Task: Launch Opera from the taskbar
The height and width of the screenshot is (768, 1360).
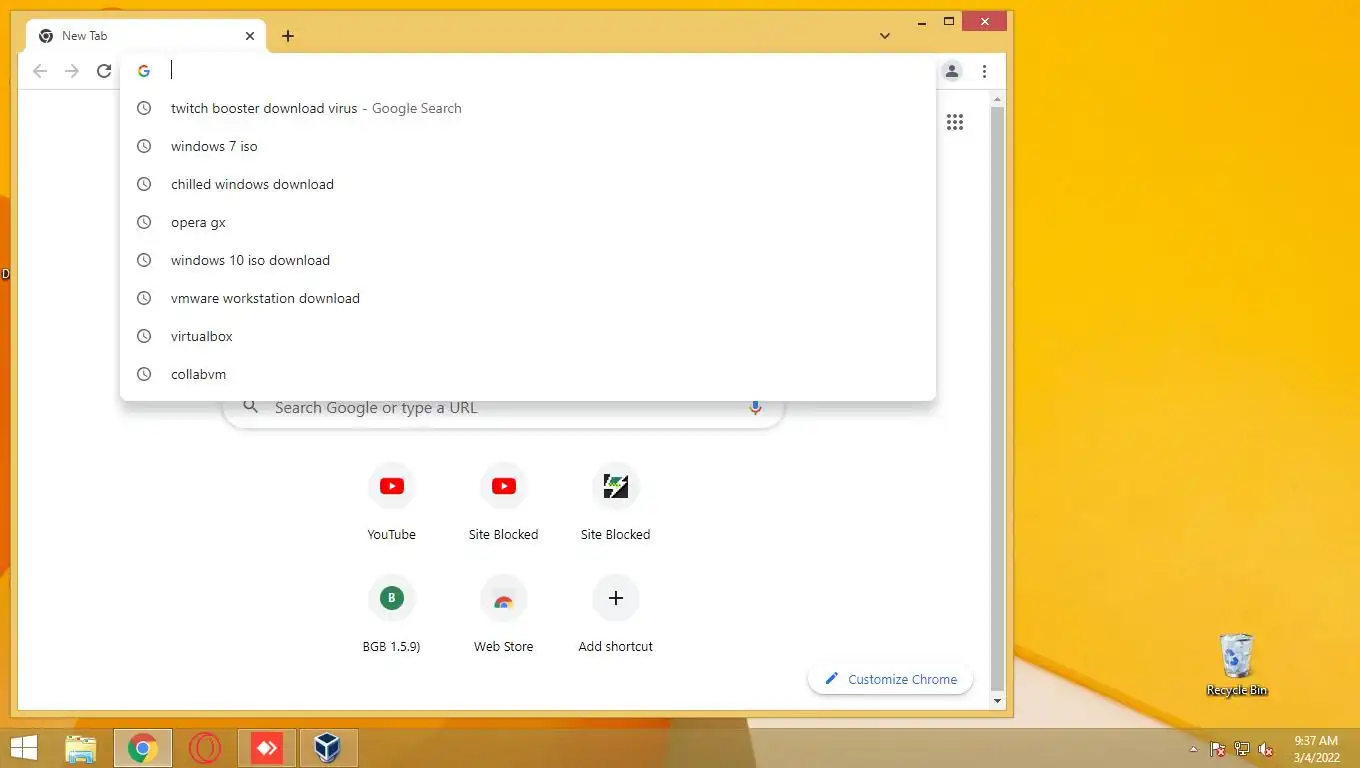Action: tap(205, 748)
